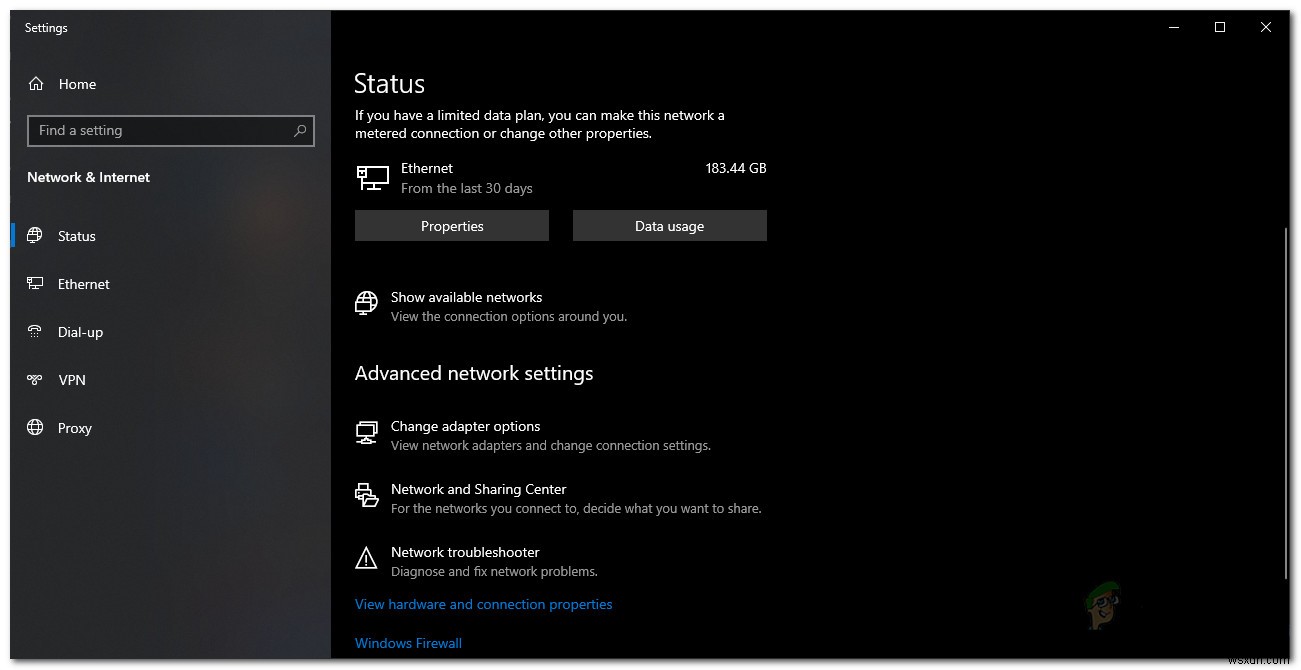Viewport: 1301px width, 670px height.
Task: Select Proxy in the left menu
Action: pyautogui.click(x=75, y=428)
